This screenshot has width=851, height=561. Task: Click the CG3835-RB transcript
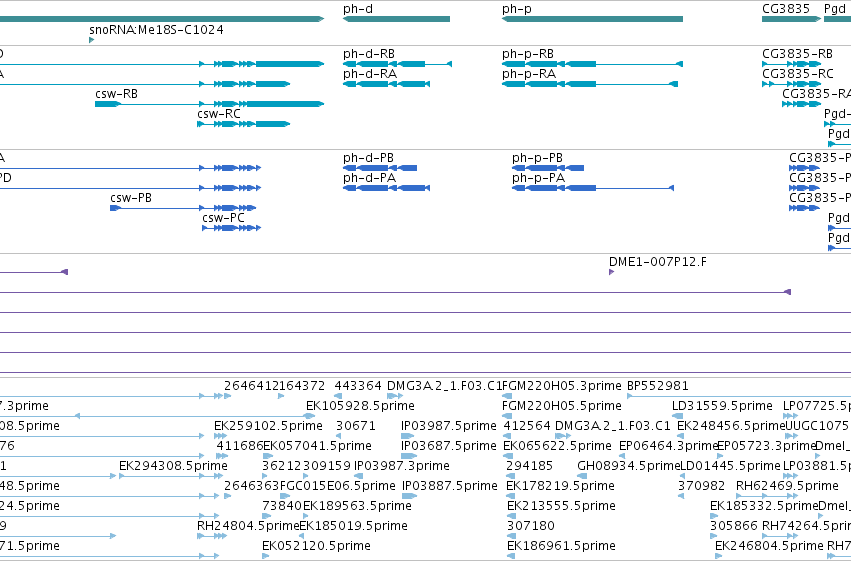791,64
